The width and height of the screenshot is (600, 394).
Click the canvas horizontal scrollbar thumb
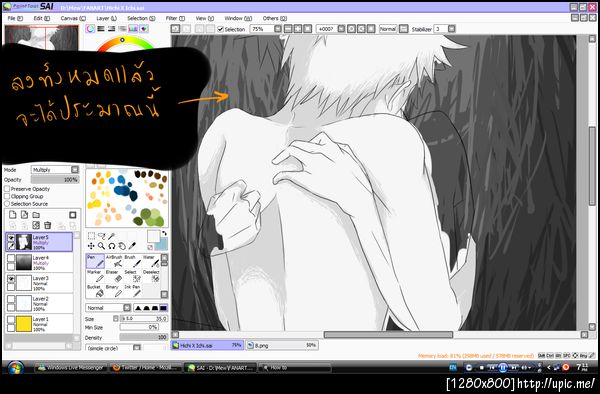(388, 335)
